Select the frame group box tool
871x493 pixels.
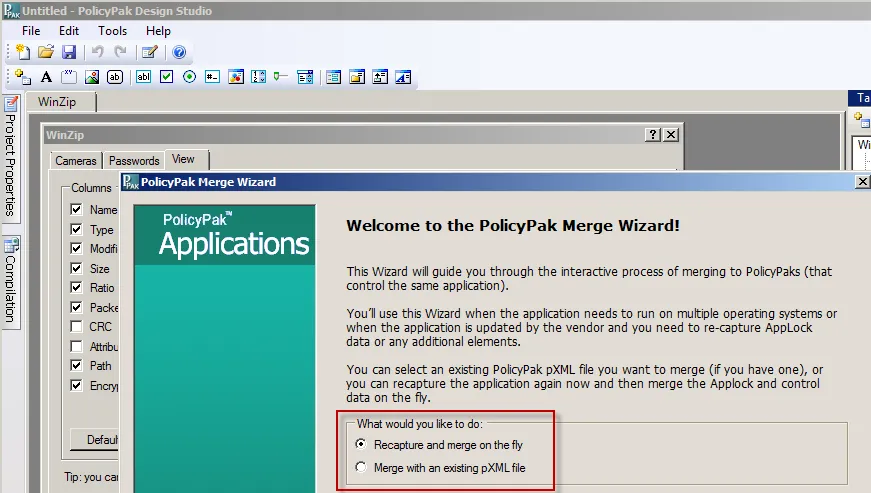coord(69,77)
